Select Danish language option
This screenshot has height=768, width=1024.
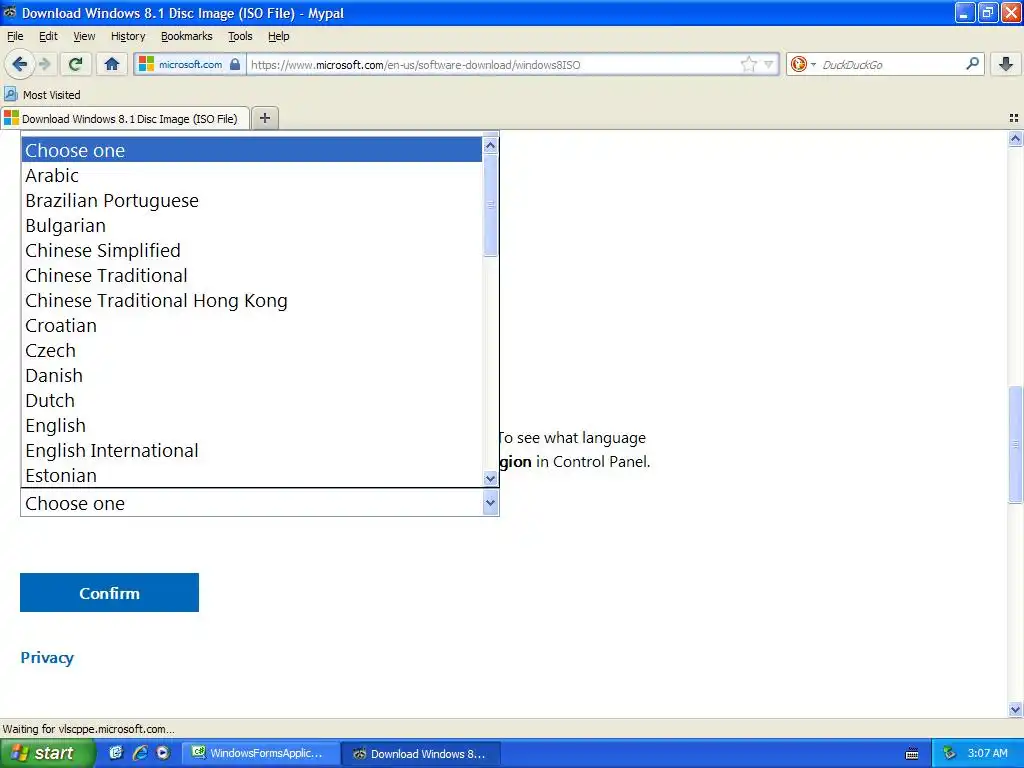252,376
